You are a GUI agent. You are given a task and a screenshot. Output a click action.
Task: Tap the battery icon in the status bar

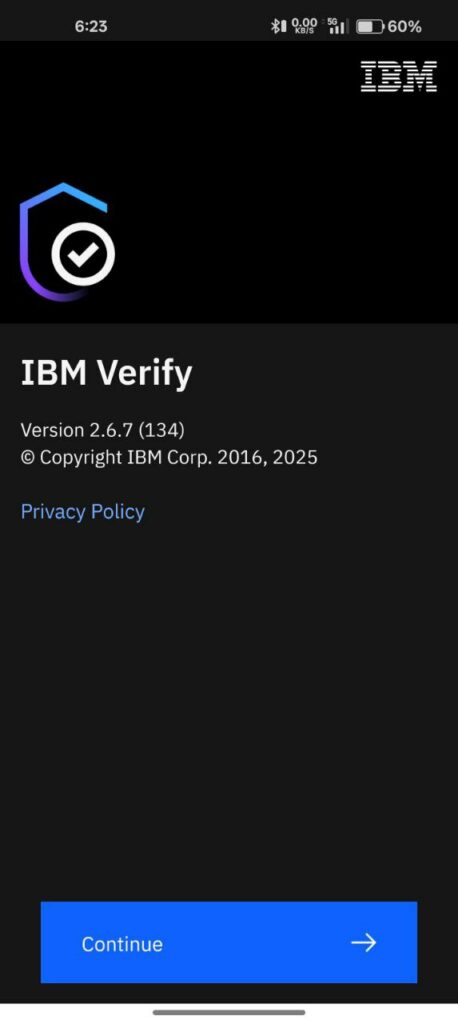tap(370, 27)
